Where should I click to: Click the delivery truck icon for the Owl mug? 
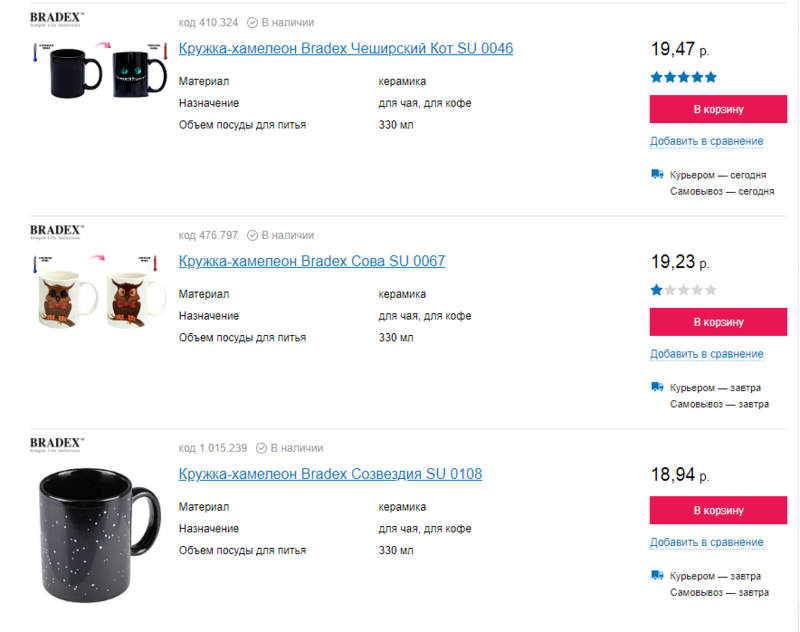(657, 387)
